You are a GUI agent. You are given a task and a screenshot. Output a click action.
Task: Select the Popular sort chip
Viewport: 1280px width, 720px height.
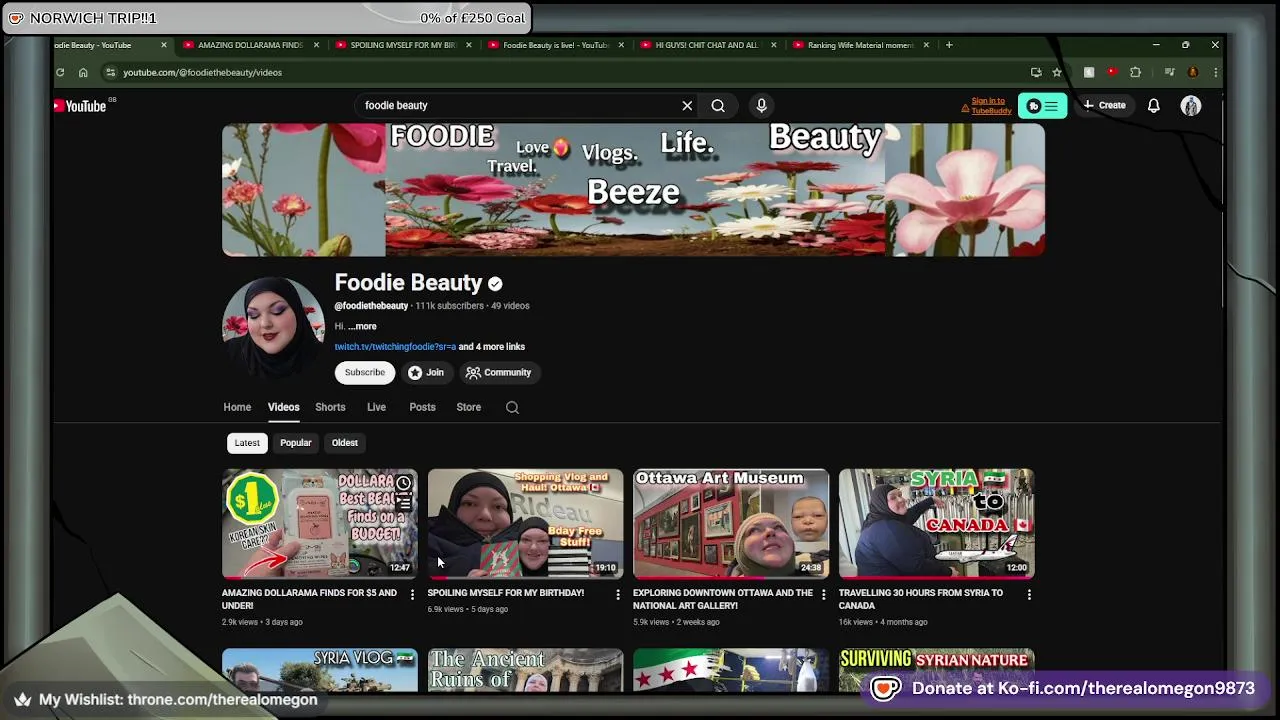click(296, 443)
